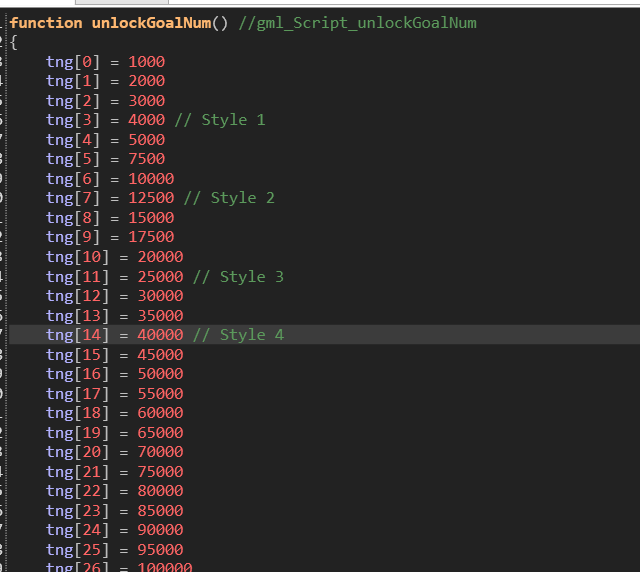Click the value 95000 on the tng[25] line
Screen dimensions: 640x572
(x=160, y=550)
